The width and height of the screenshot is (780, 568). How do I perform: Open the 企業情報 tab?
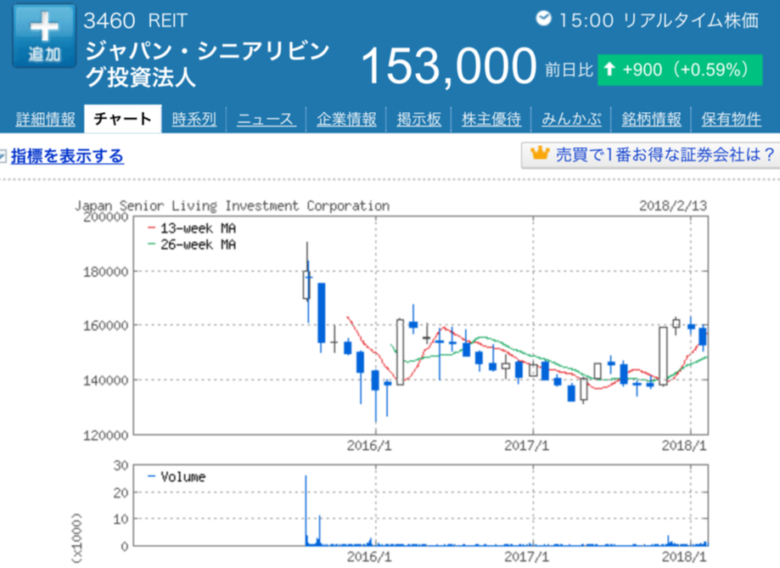point(346,119)
